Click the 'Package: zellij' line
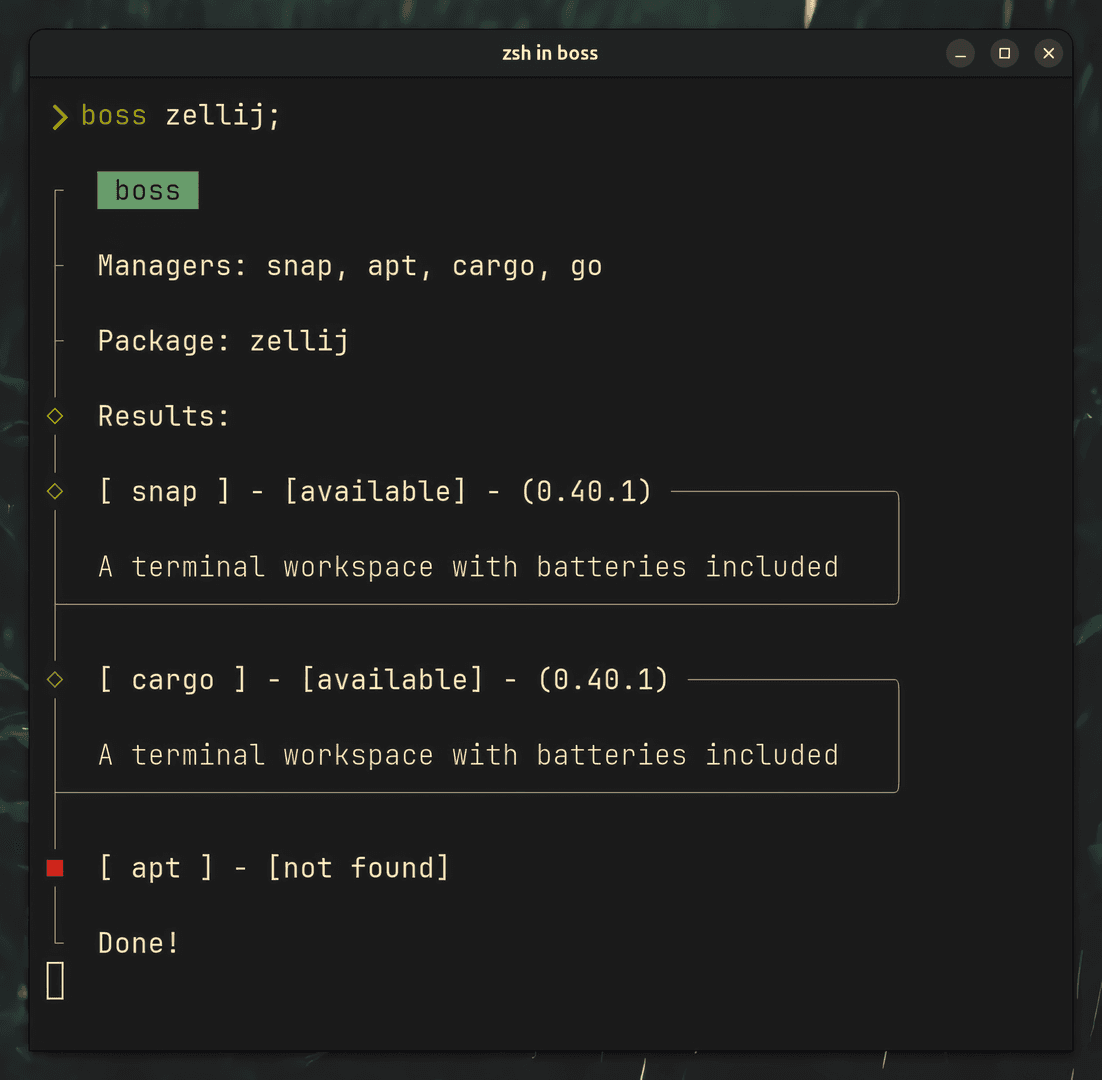This screenshot has width=1102, height=1080. click(x=223, y=341)
